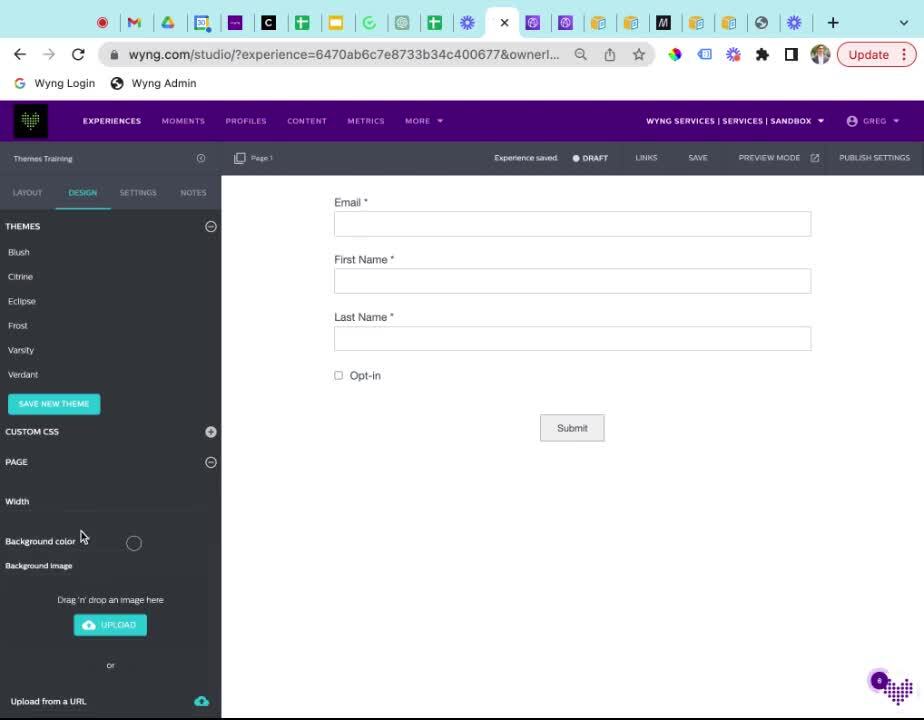The image size is (924, 720).
Task: Open Wyng Admin bookmark
Action: tap(153, 83)
